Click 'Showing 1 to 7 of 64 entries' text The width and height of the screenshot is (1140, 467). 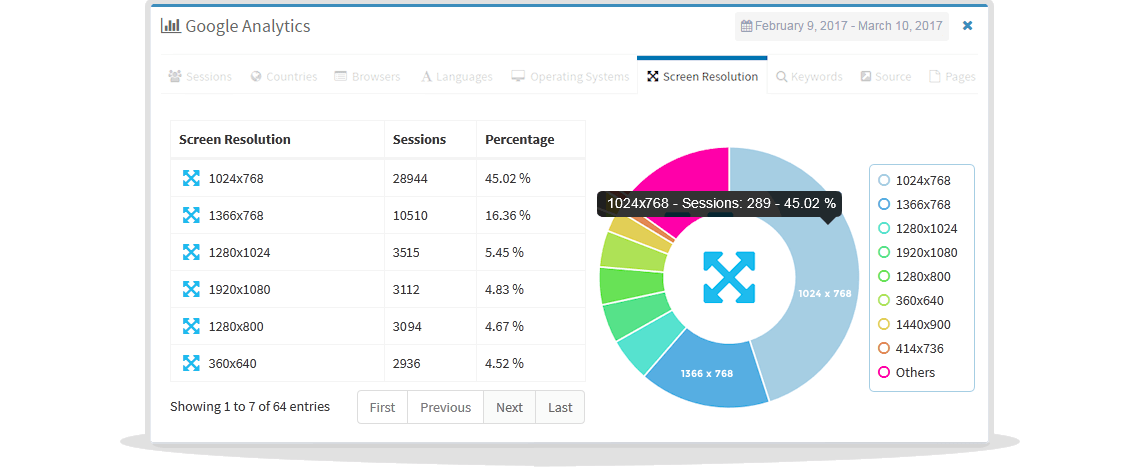tap(250, 407)
